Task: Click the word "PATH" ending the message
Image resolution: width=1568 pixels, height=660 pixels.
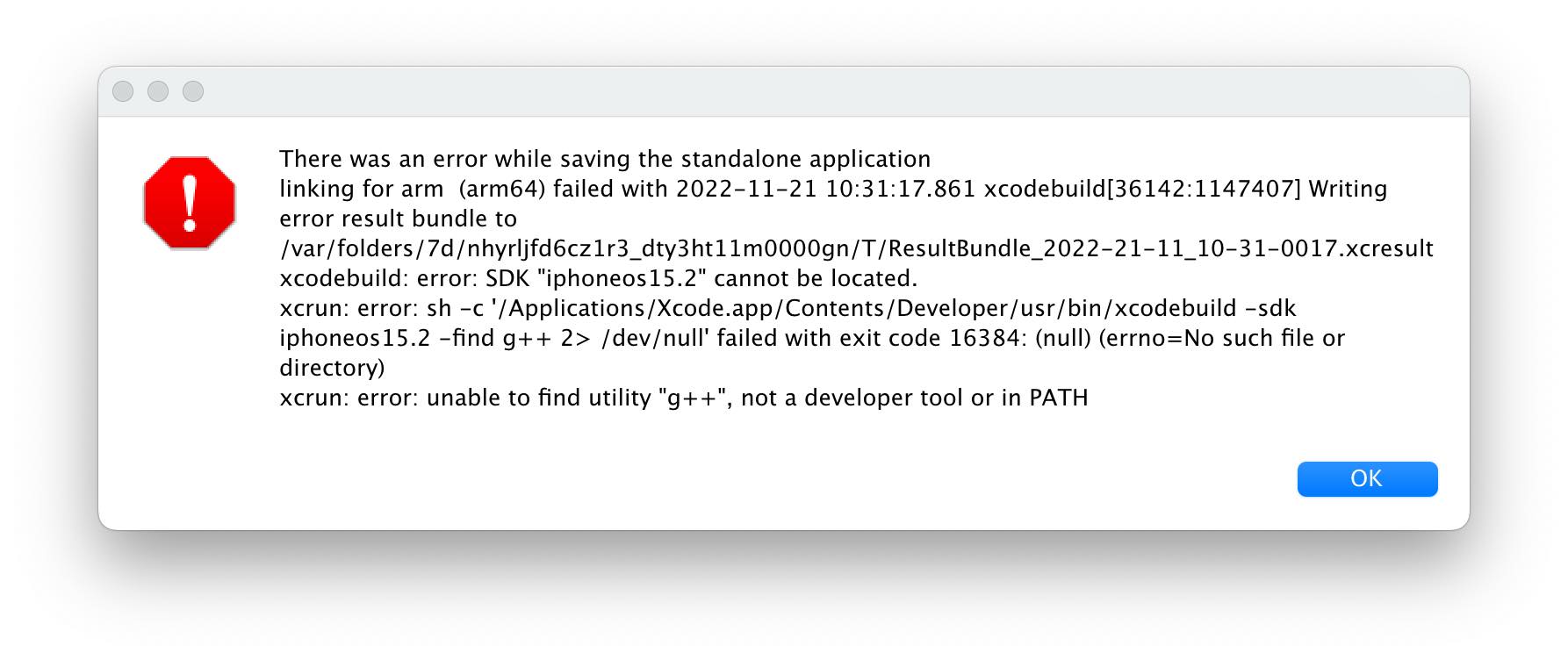Action: [x=1059, y=398]
